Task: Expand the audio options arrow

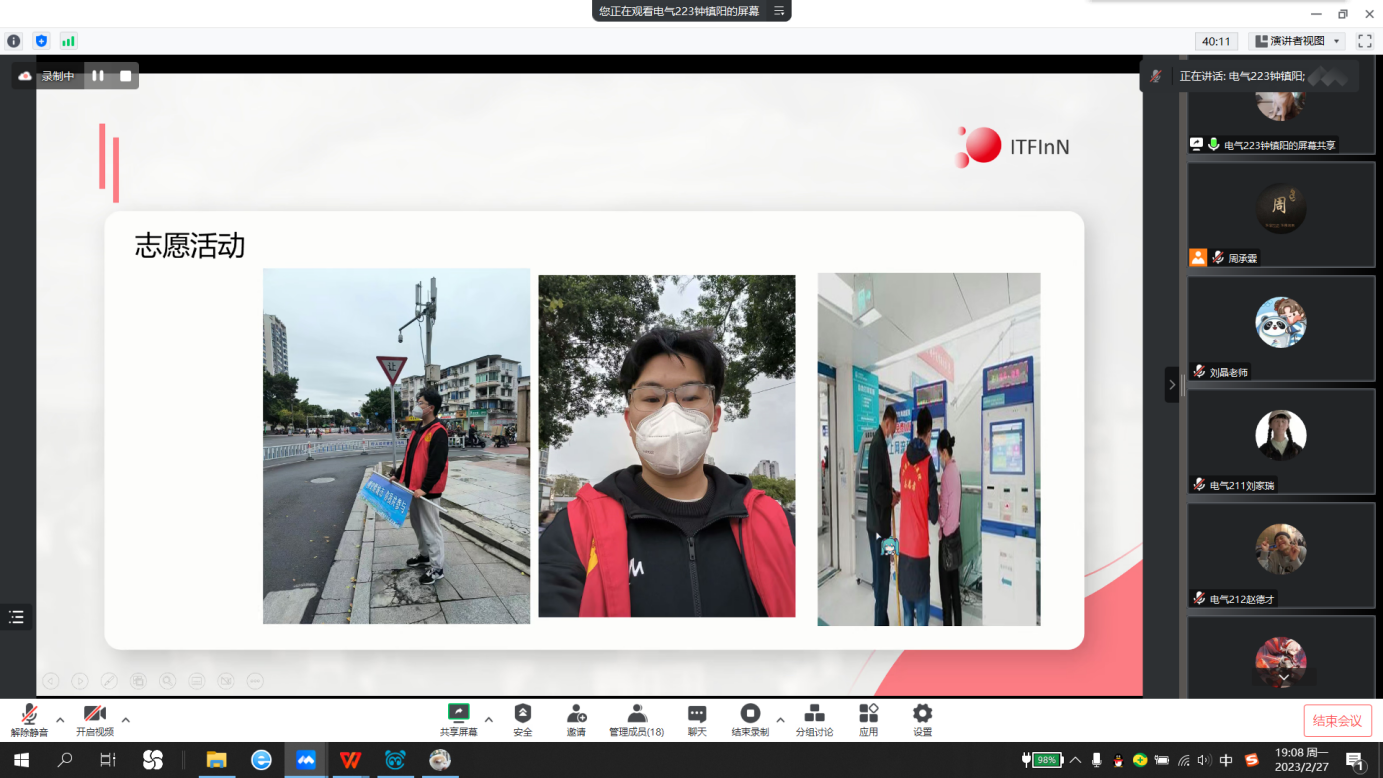Action: [x=60, y=720]
